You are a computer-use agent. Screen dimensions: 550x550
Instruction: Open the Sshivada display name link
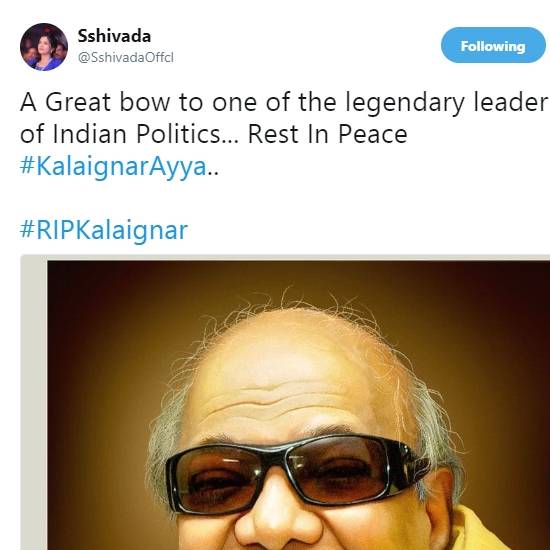point(114,36)
